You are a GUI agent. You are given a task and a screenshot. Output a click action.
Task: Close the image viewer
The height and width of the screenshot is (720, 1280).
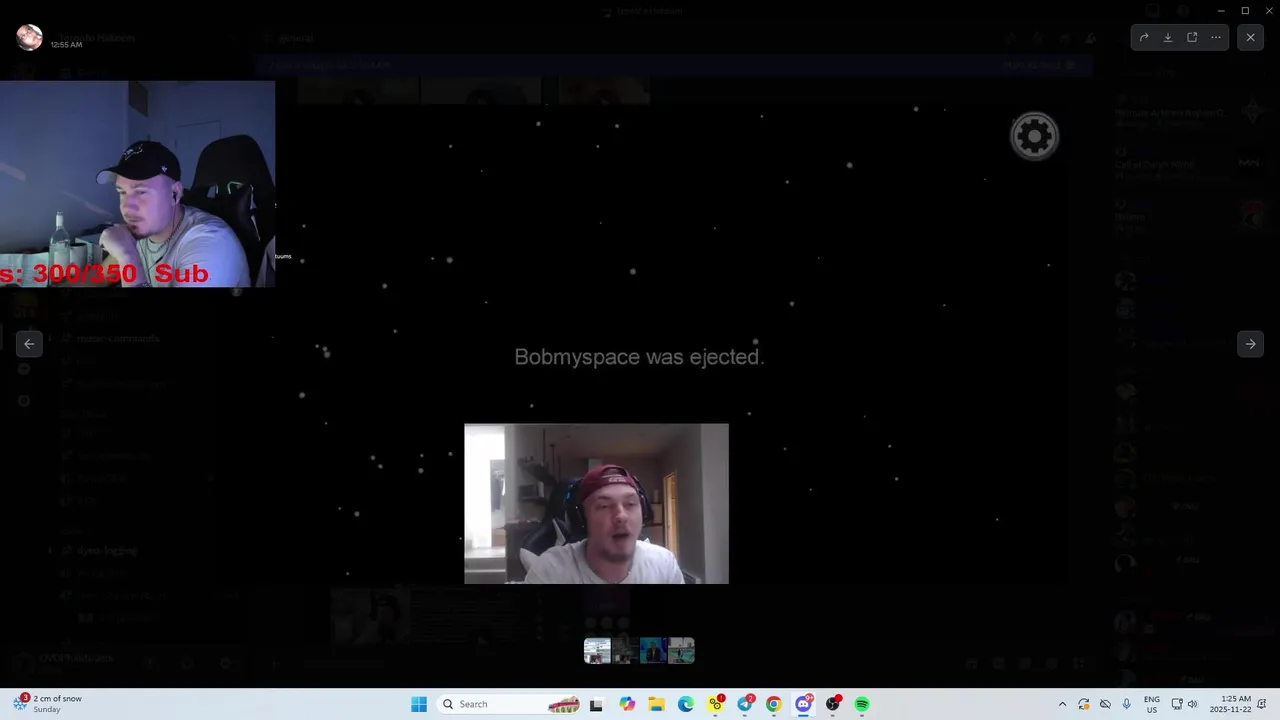point(1250,37)
